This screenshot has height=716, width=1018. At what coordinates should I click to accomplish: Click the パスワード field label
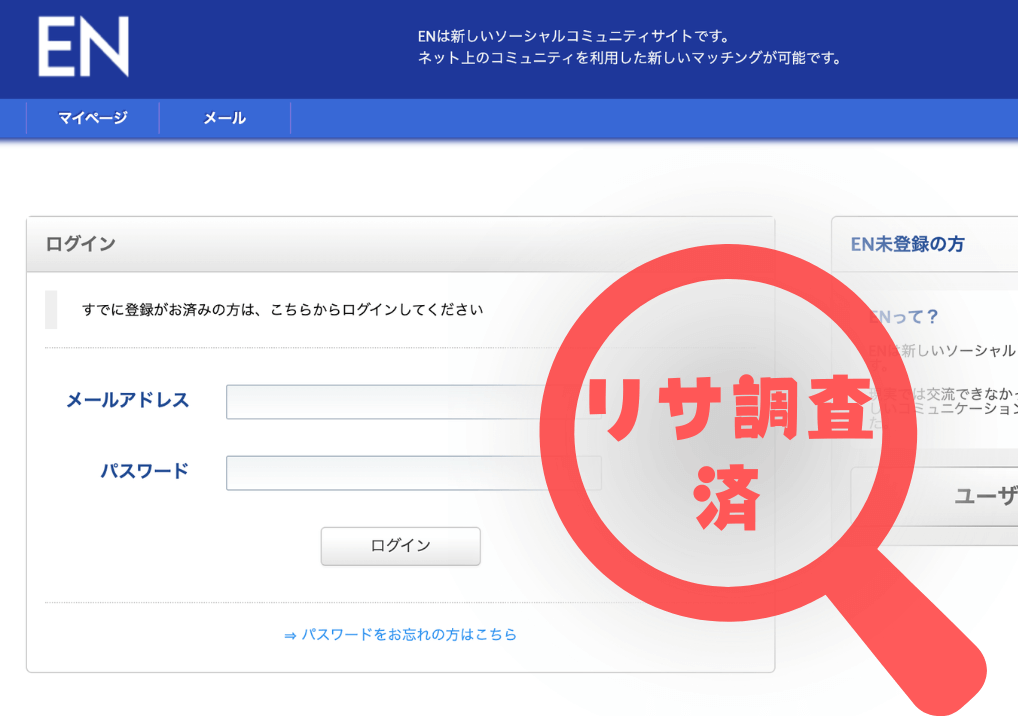[x=144, y=471]
